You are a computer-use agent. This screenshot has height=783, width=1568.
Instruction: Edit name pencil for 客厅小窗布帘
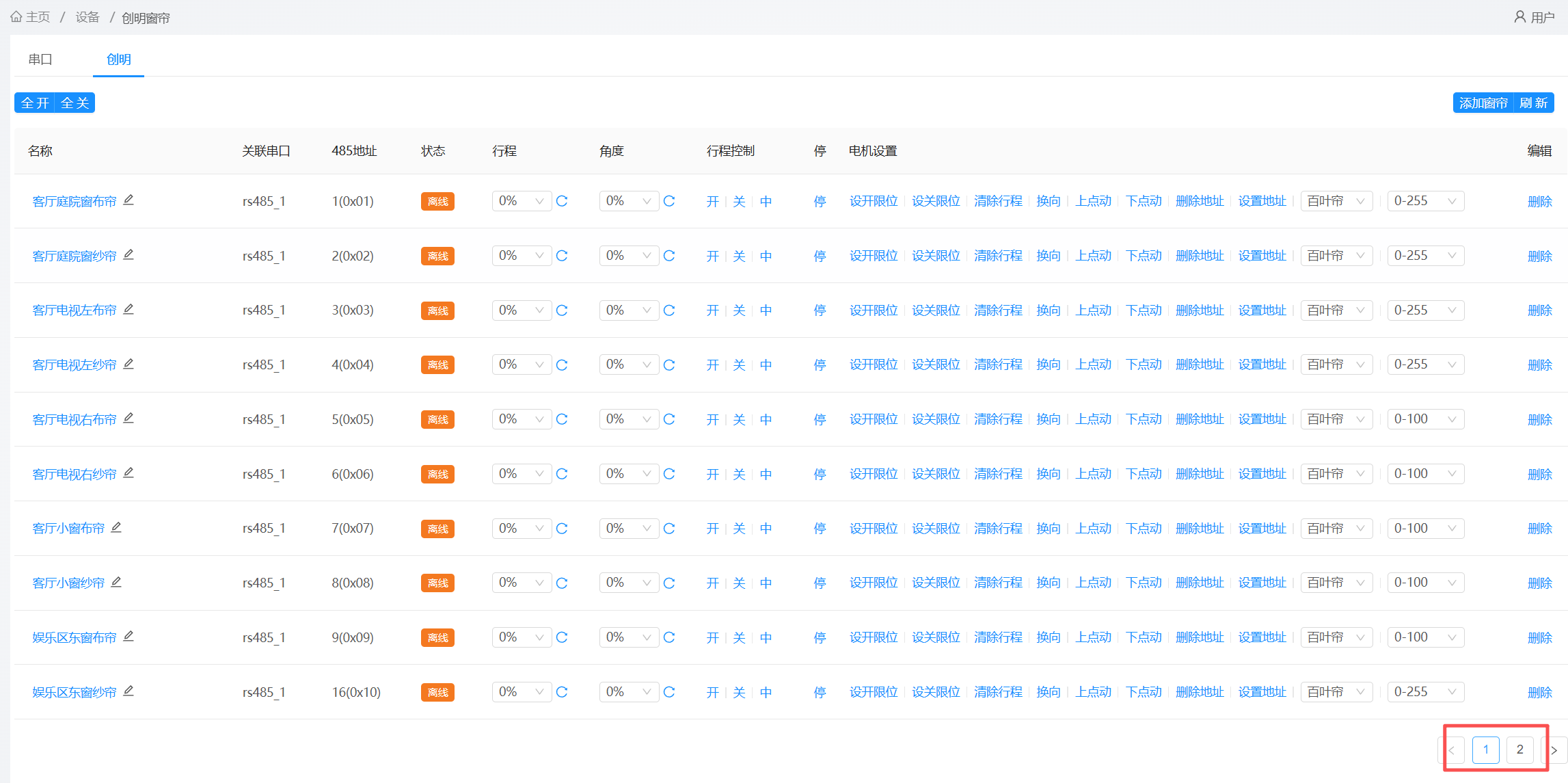(116, 528)
